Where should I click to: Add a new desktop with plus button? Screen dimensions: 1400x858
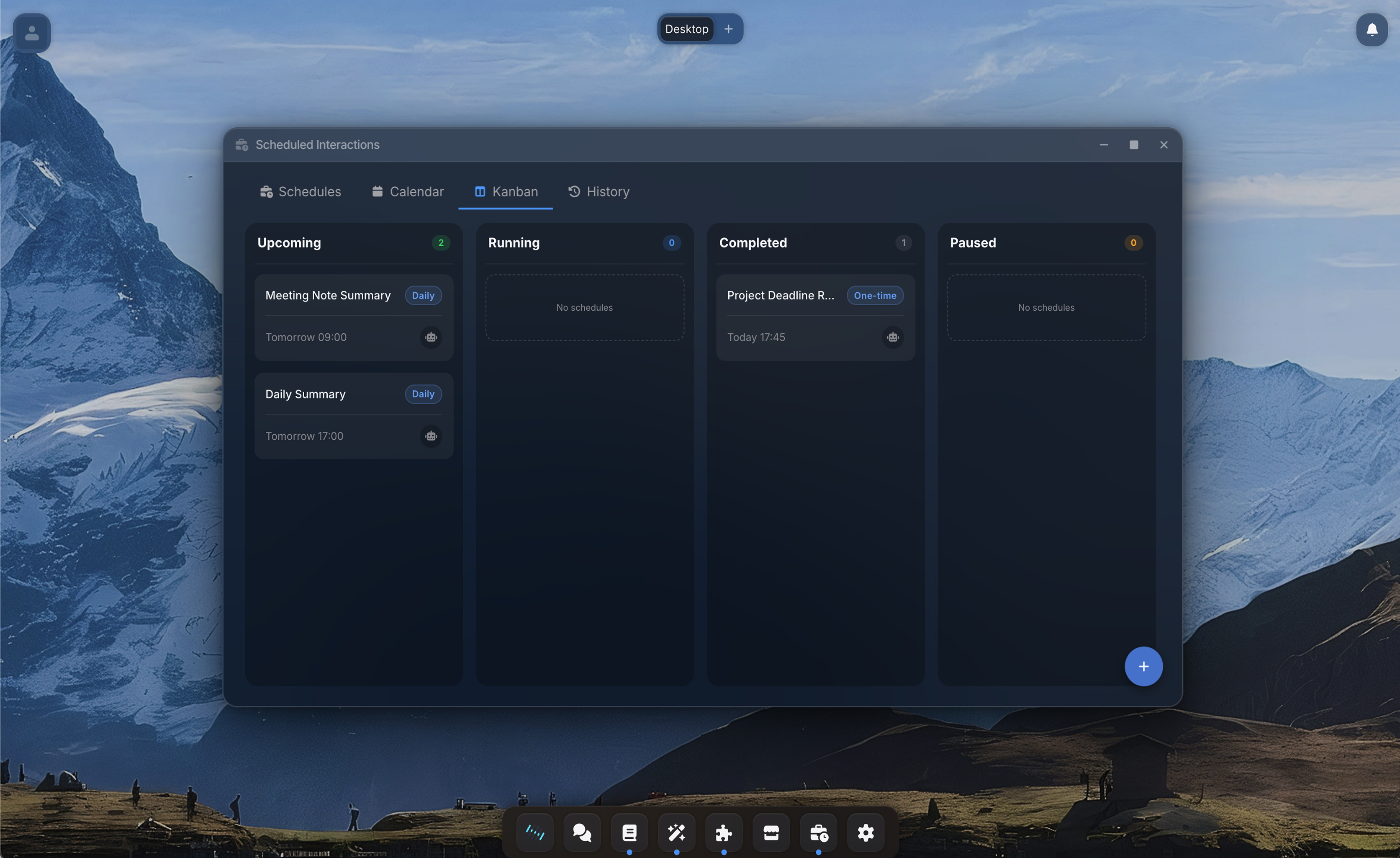tap(728, 29)
